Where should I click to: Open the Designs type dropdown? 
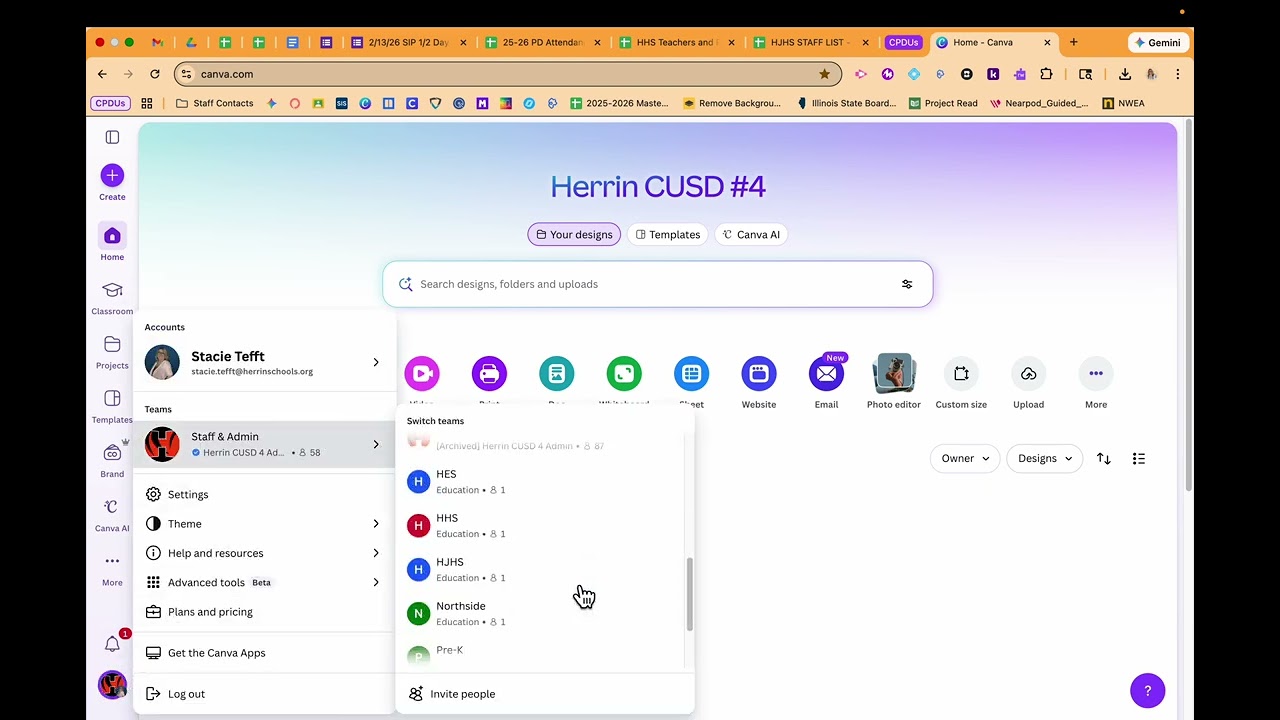1045,459
